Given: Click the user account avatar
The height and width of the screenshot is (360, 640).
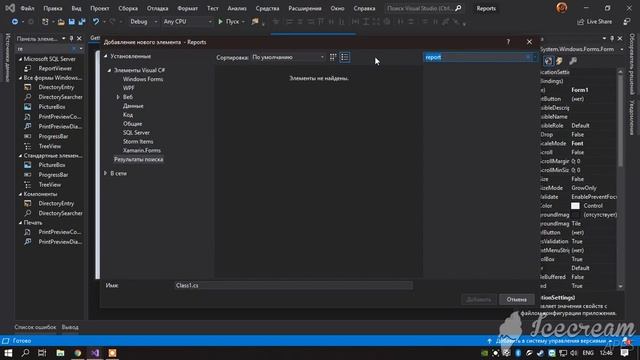Looking at the screenshot, I should pyautogui.click(x=562, y=8).
